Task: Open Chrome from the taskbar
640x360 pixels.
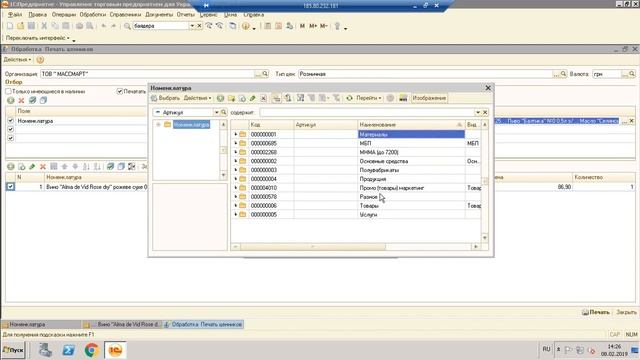Action: pos(91,350)
